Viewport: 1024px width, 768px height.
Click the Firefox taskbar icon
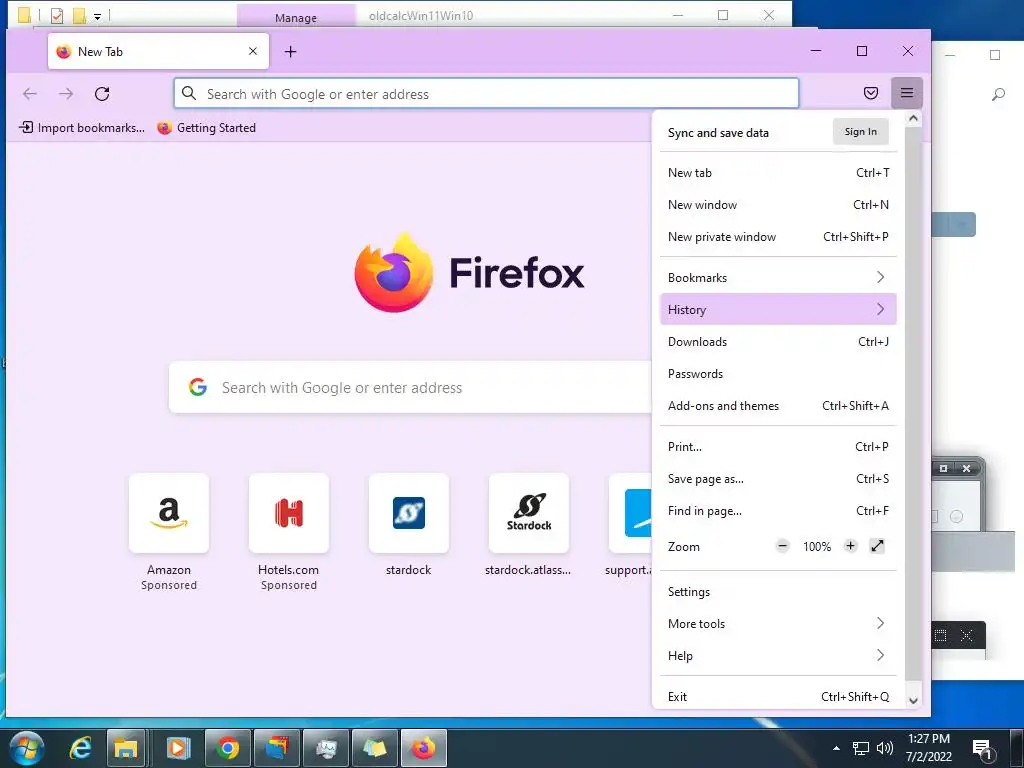tap(423, 748)
